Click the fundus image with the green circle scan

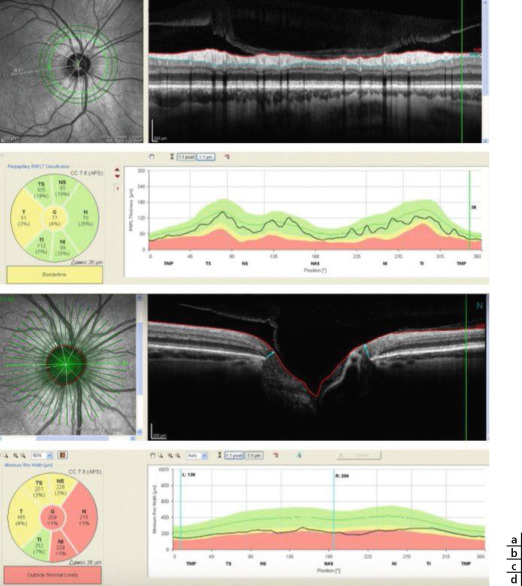[71, 71]
